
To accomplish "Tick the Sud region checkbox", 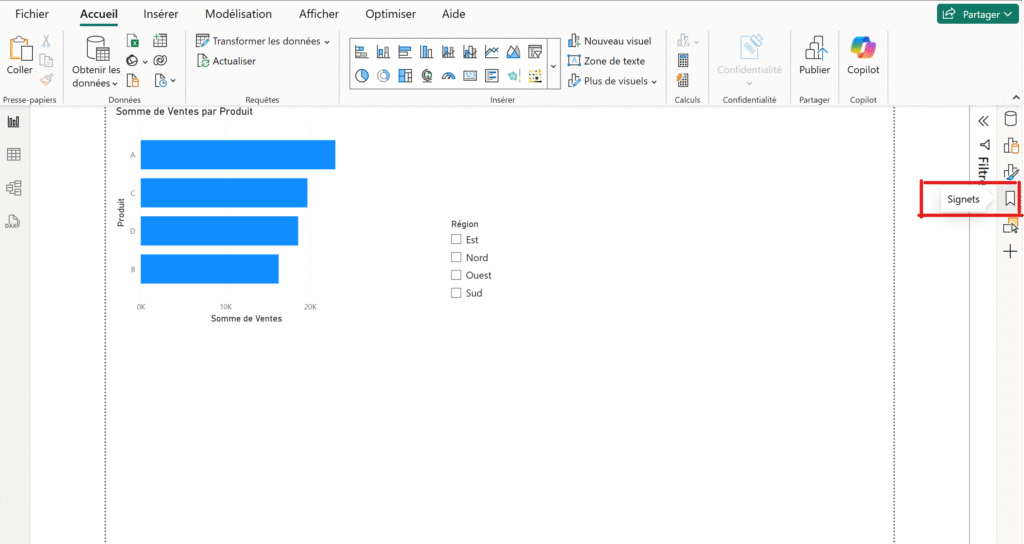I will coord(456,293).
